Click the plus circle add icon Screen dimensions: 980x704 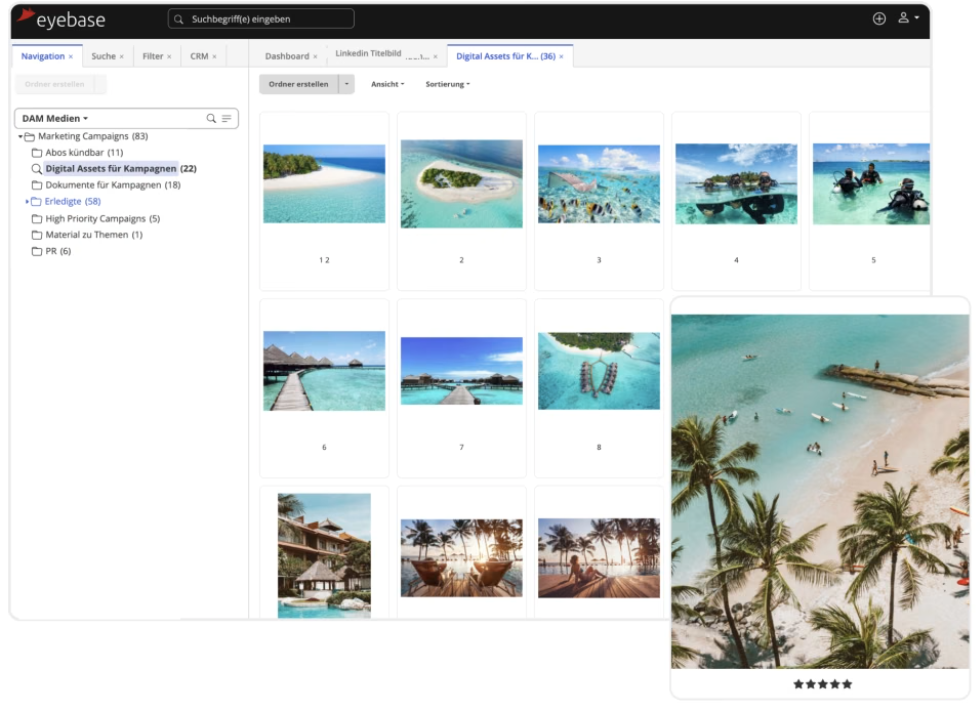pos(879,19)
